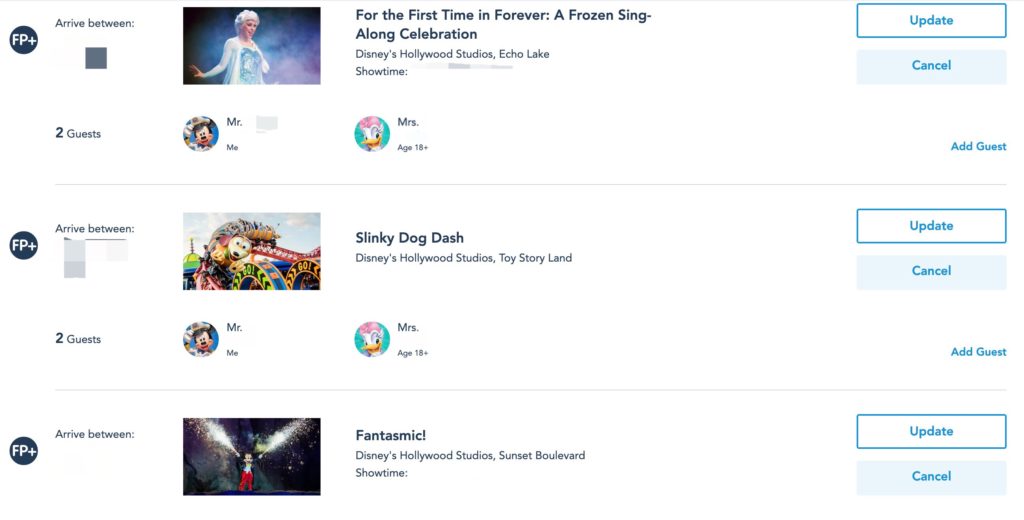Add Guest to Slinky Dog Dash reservation

pos(978,352)
